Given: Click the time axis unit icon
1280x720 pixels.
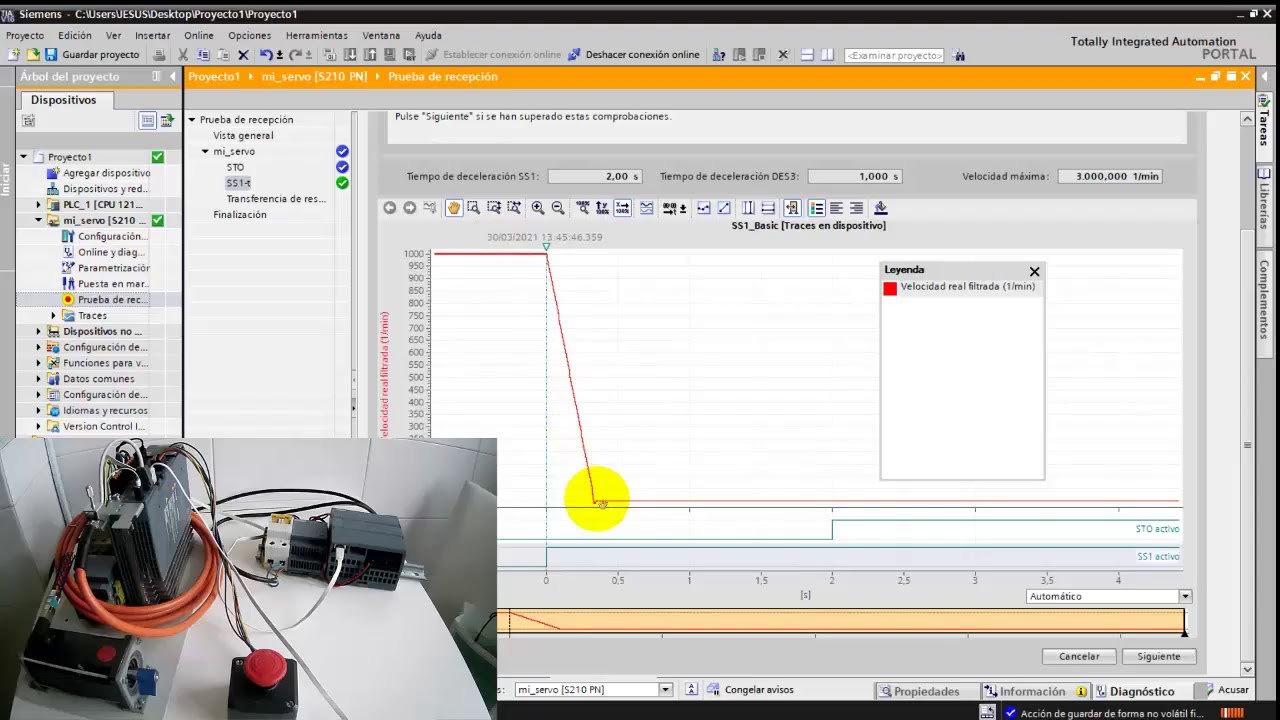Looking at the screenshot, I should 670,208.
